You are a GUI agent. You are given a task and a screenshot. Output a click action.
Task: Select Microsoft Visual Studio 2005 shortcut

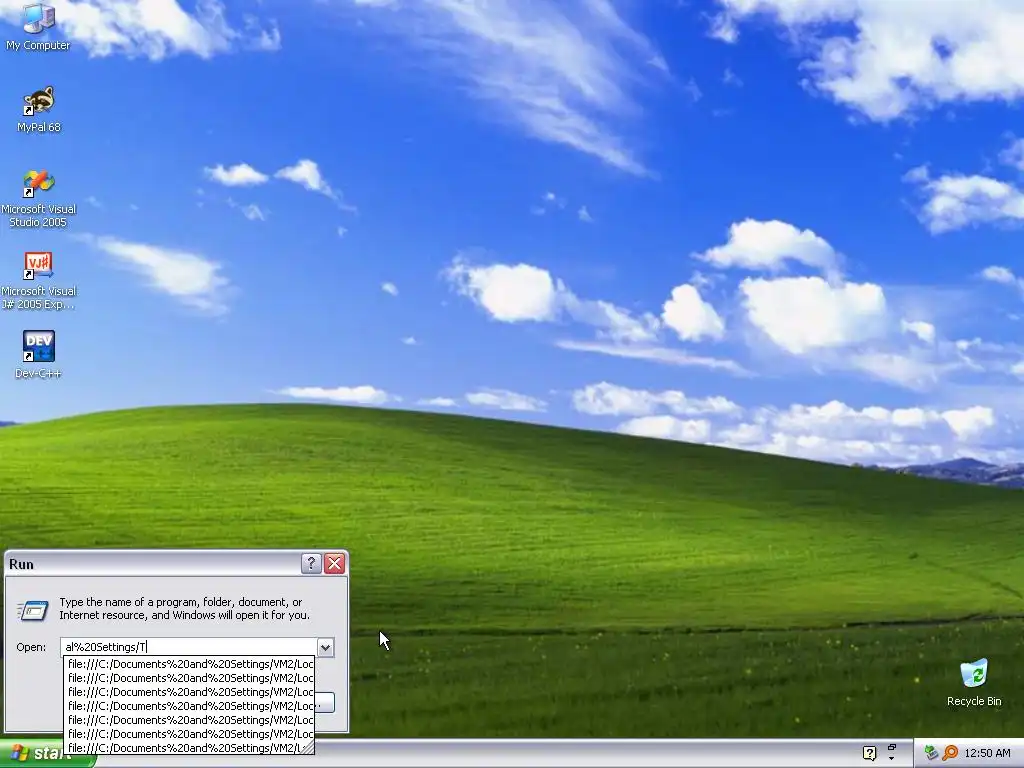(x=39, y=198)
